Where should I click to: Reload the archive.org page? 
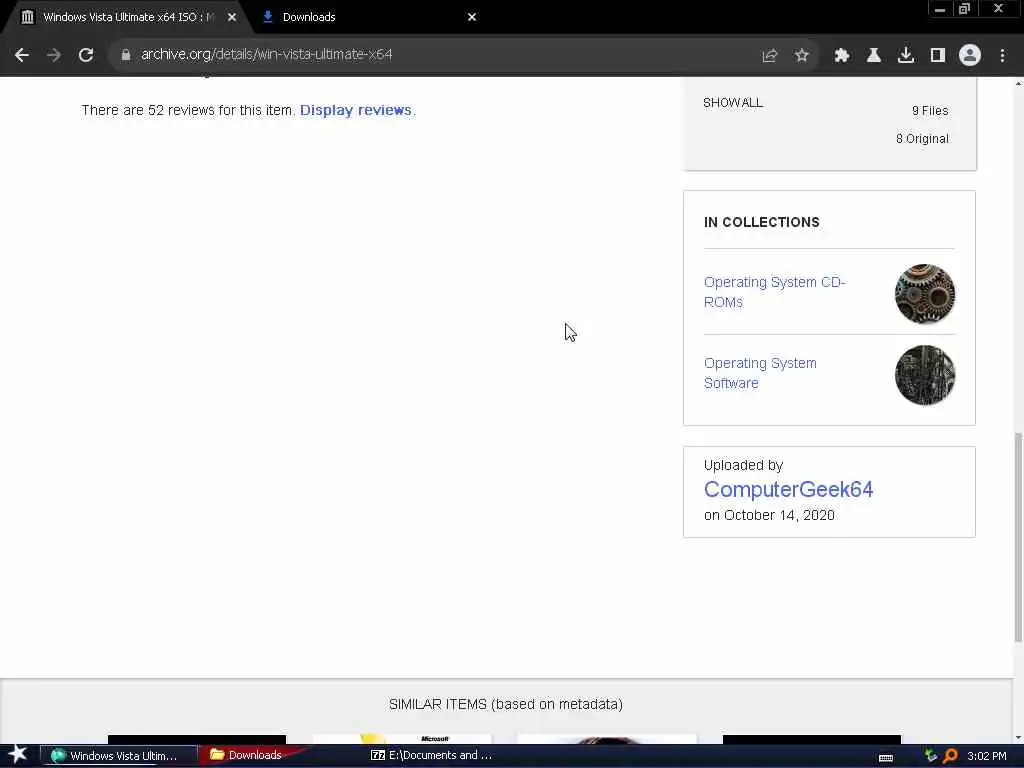pos(86,55)
